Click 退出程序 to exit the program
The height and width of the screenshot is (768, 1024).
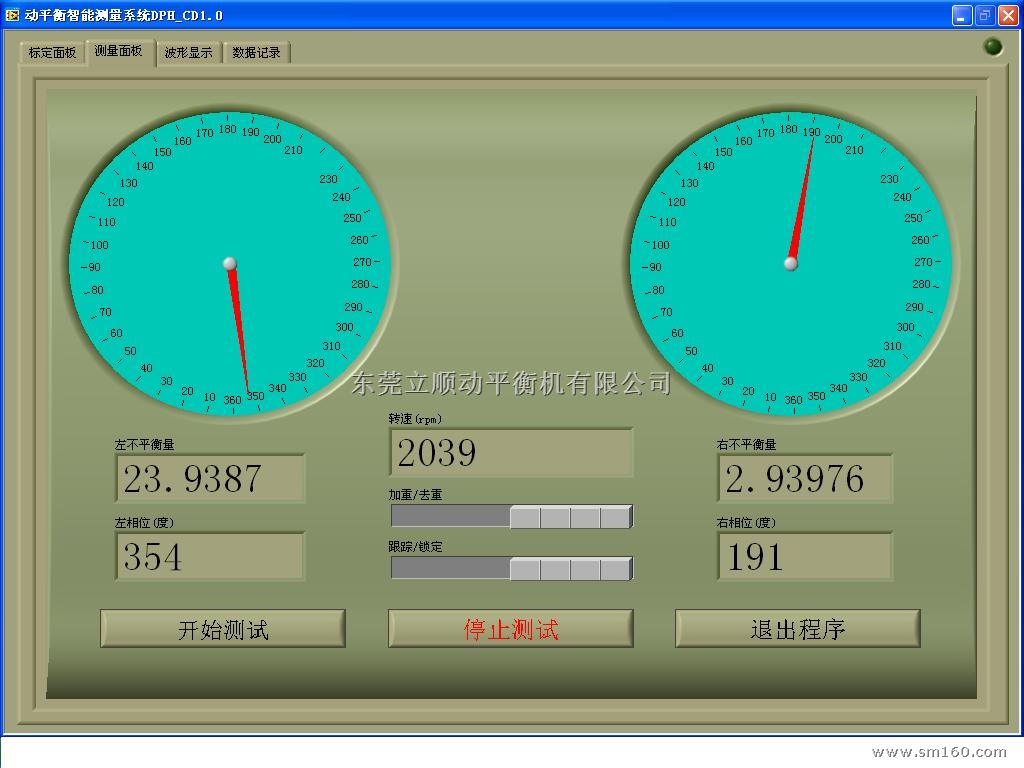pyautogui.click(x=797, y=629)
